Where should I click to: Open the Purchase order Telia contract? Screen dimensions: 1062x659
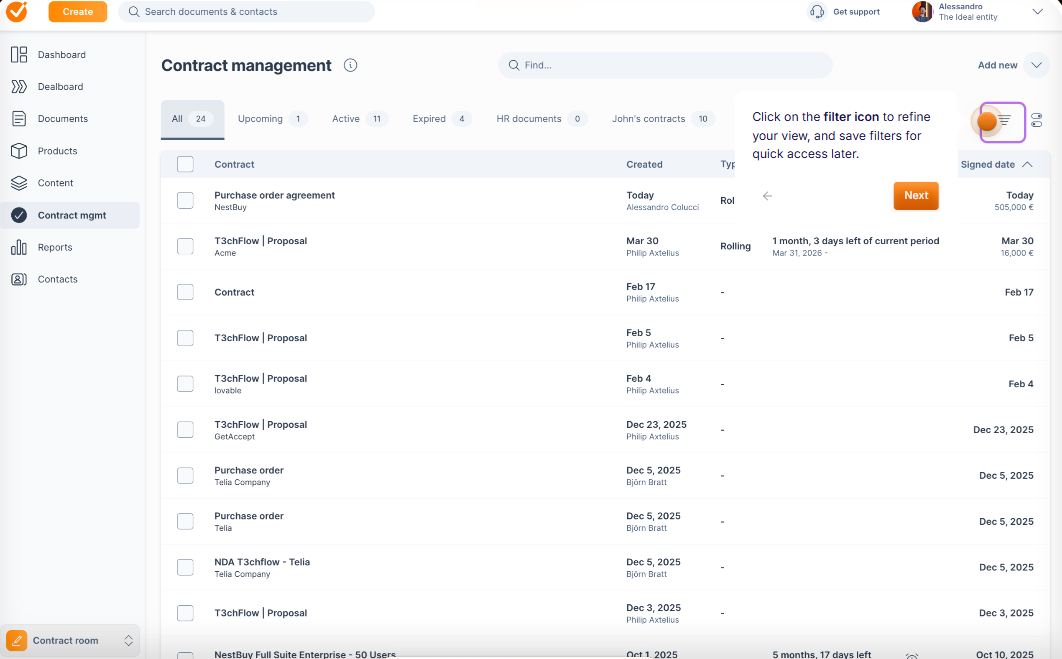coord(249,515)
